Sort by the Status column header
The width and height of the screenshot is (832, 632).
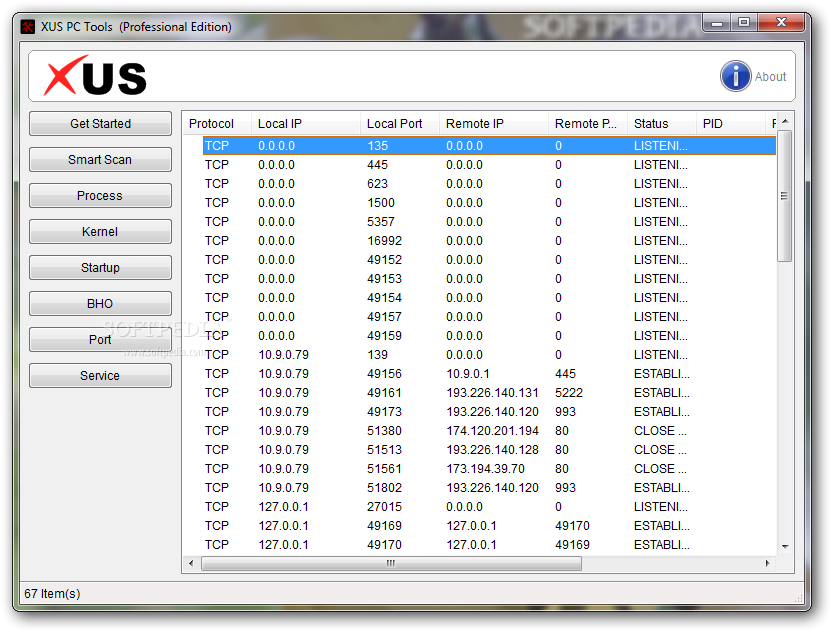coord(662,124)
